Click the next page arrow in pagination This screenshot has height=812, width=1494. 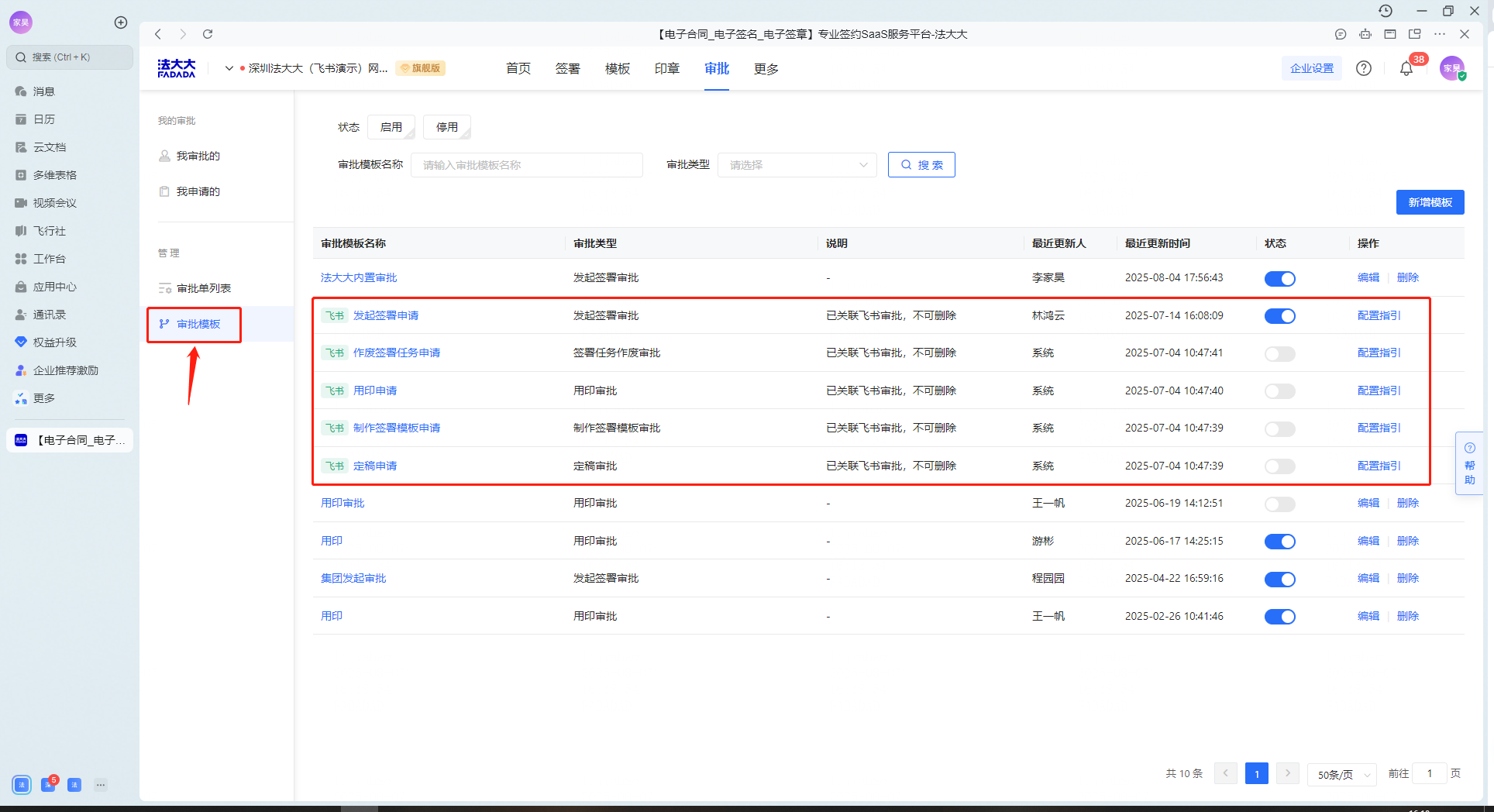pos(1288,773)
